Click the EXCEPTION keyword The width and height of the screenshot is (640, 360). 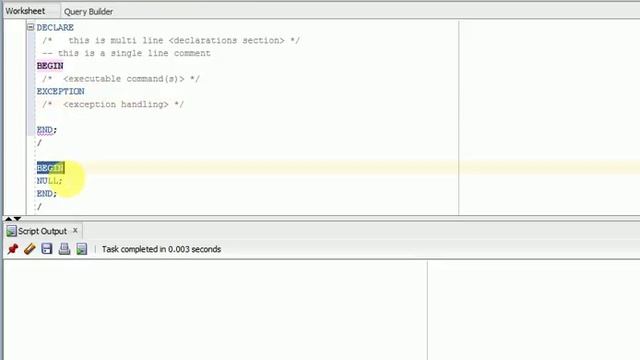60,91
